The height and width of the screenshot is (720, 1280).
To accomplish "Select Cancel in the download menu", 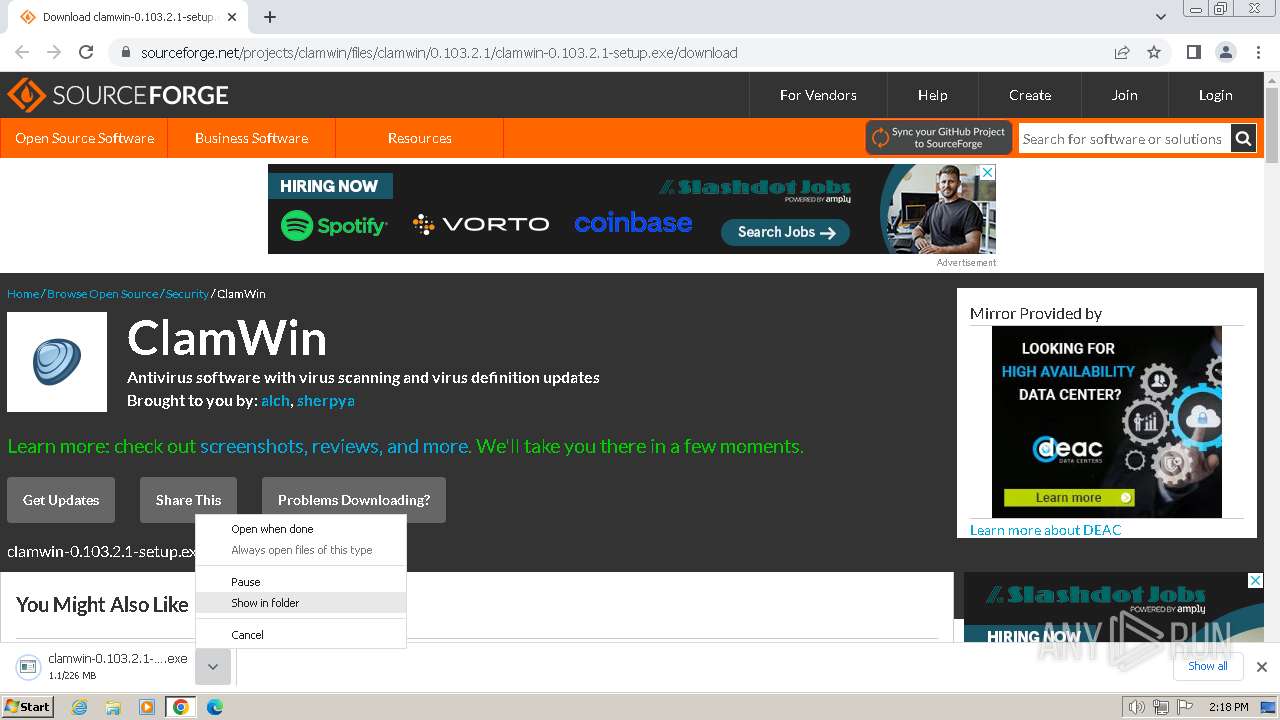I will coord(301,635).
